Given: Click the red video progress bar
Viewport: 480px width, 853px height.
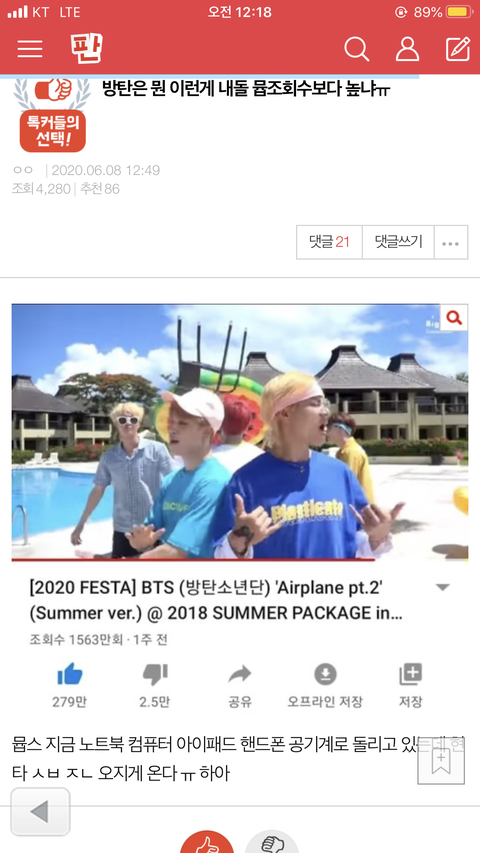Looking at the screenshot, I should click(x=193, y=559).
